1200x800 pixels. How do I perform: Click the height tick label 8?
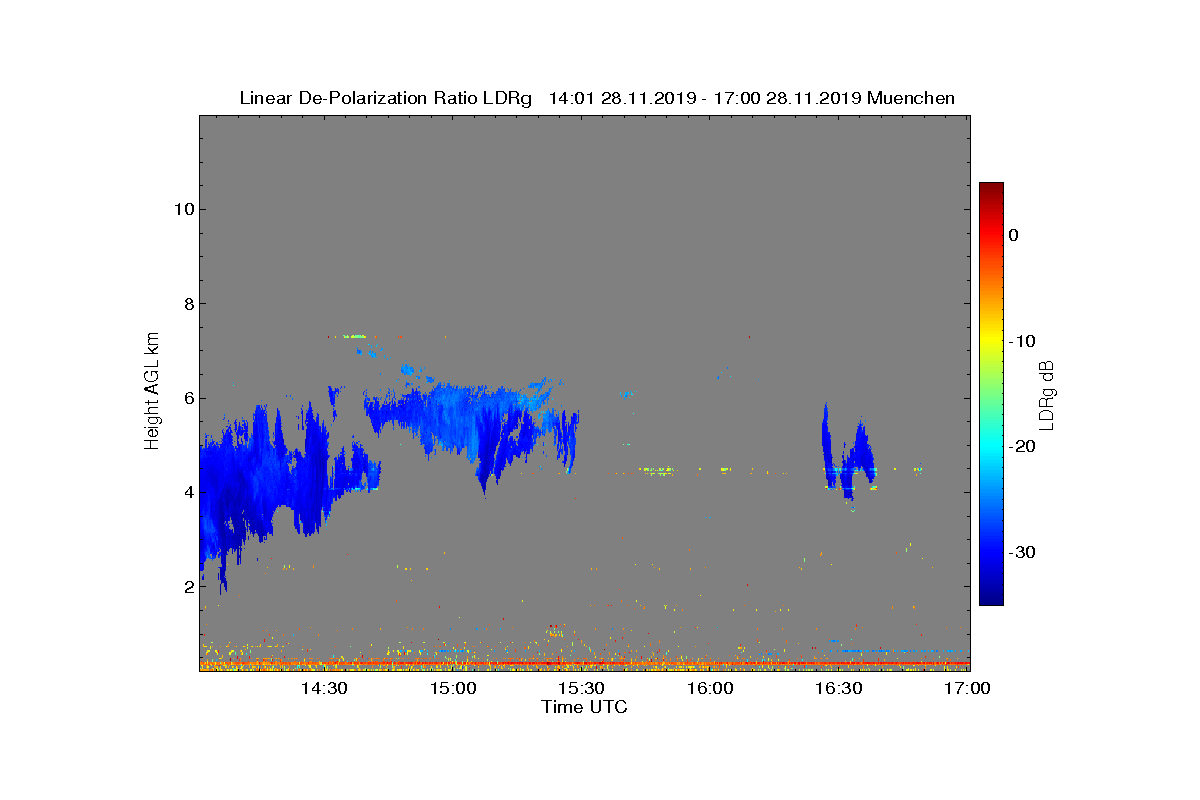coord(188,304)
